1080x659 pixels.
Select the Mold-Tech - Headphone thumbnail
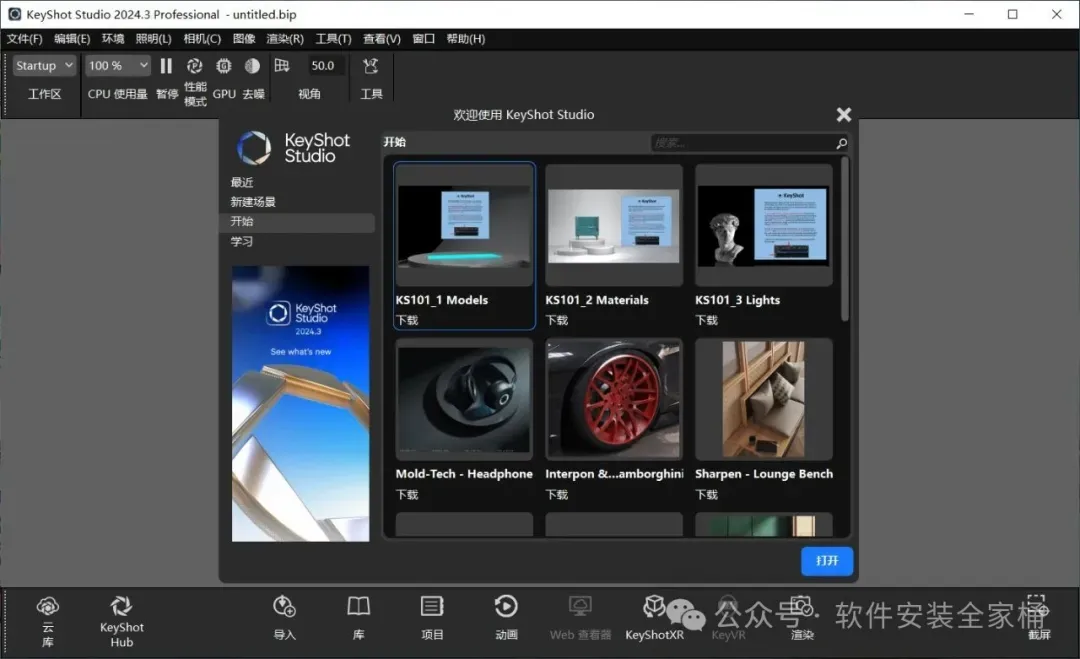pyautogui.click(x=464, y=400)
